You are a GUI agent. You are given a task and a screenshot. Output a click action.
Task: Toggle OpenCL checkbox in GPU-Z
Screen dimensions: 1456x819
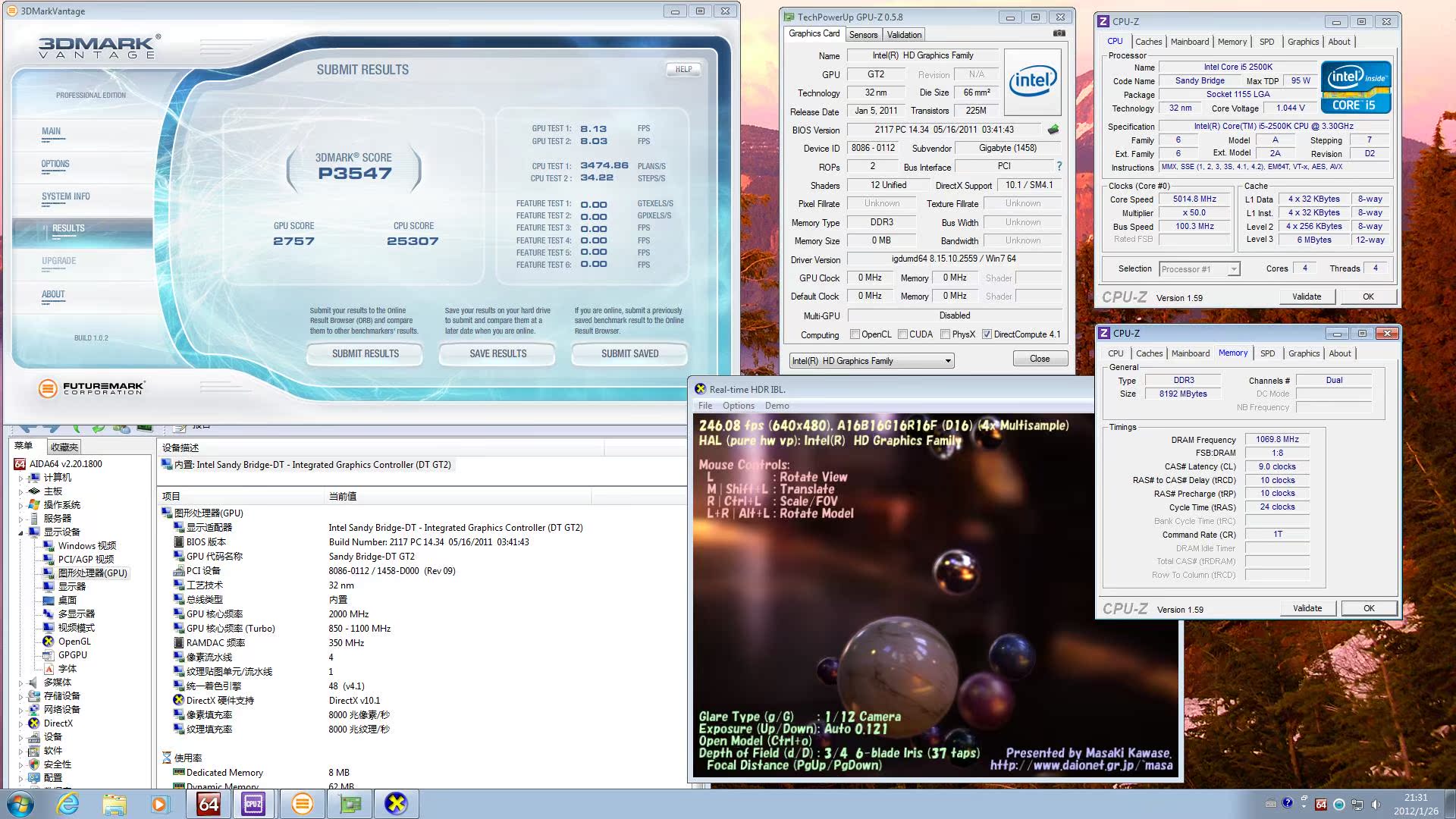pyautogui.click(x=855, y=334)
